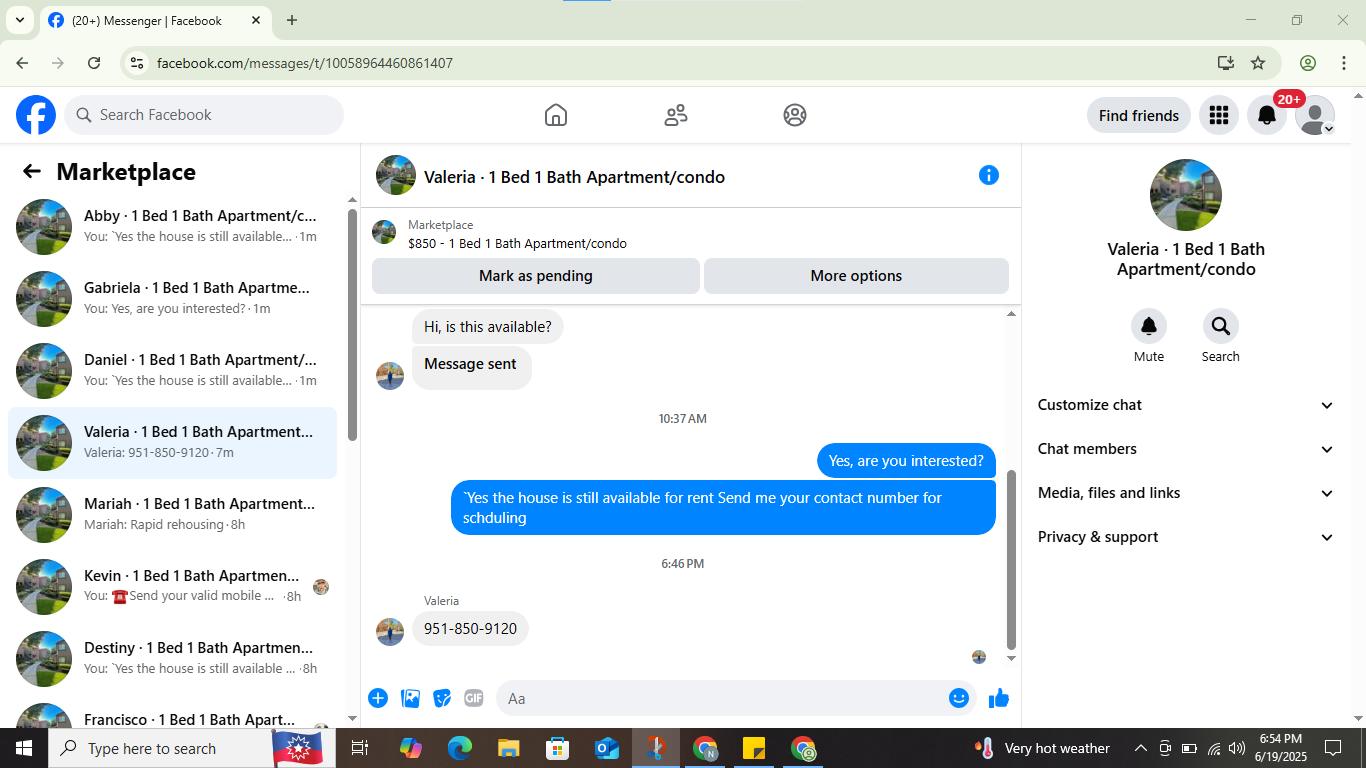This screenshot has width=1366, height=768.
Task: Click the chat messages scrollbar thumb
Action: click(x=1011, y=560)
